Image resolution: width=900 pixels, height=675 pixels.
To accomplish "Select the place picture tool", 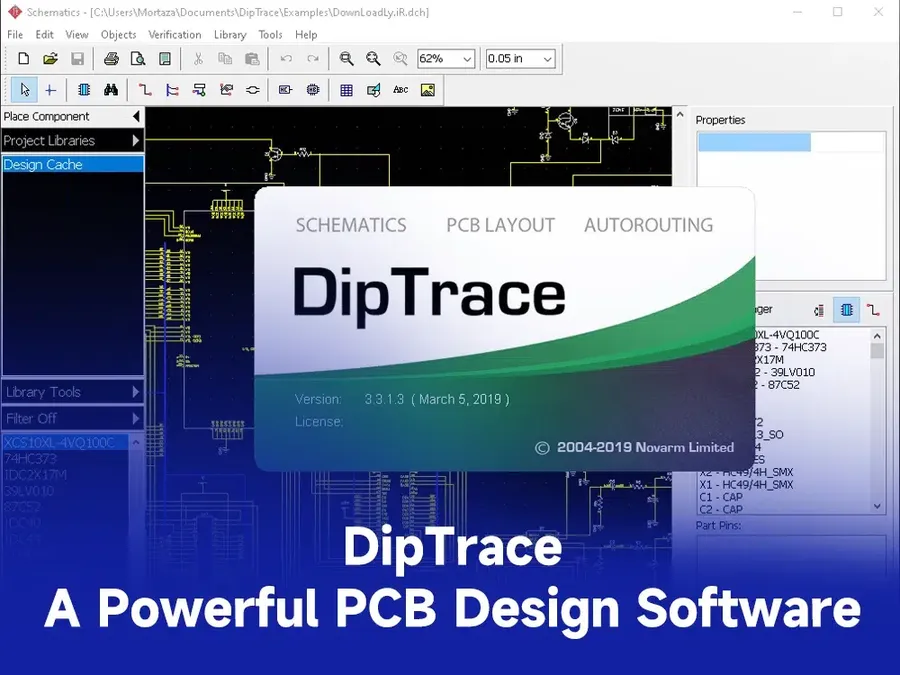I will (x=428, y=90).
